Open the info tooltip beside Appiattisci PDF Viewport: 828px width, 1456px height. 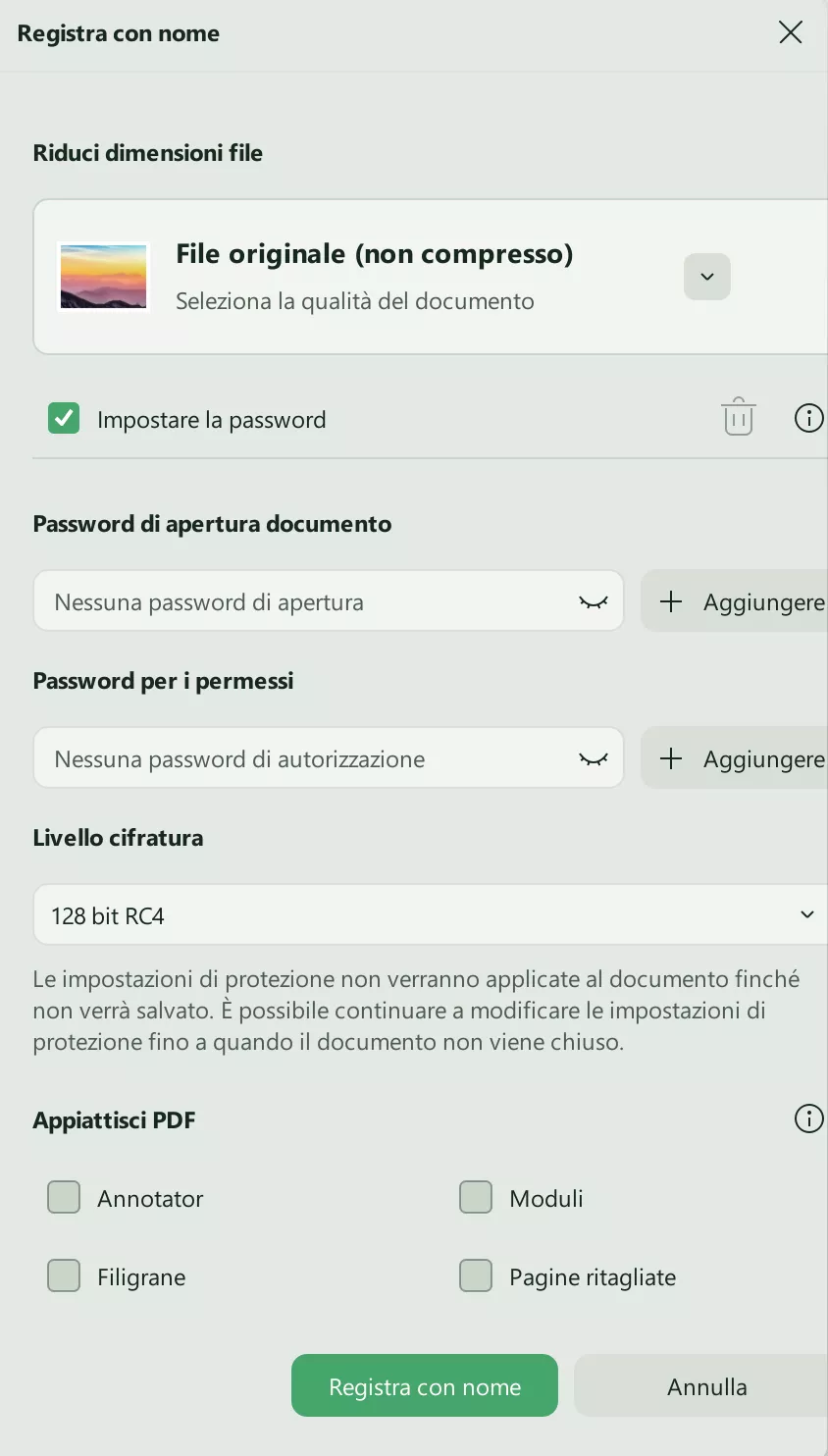pyautogui.click(x=808, y=1118)
